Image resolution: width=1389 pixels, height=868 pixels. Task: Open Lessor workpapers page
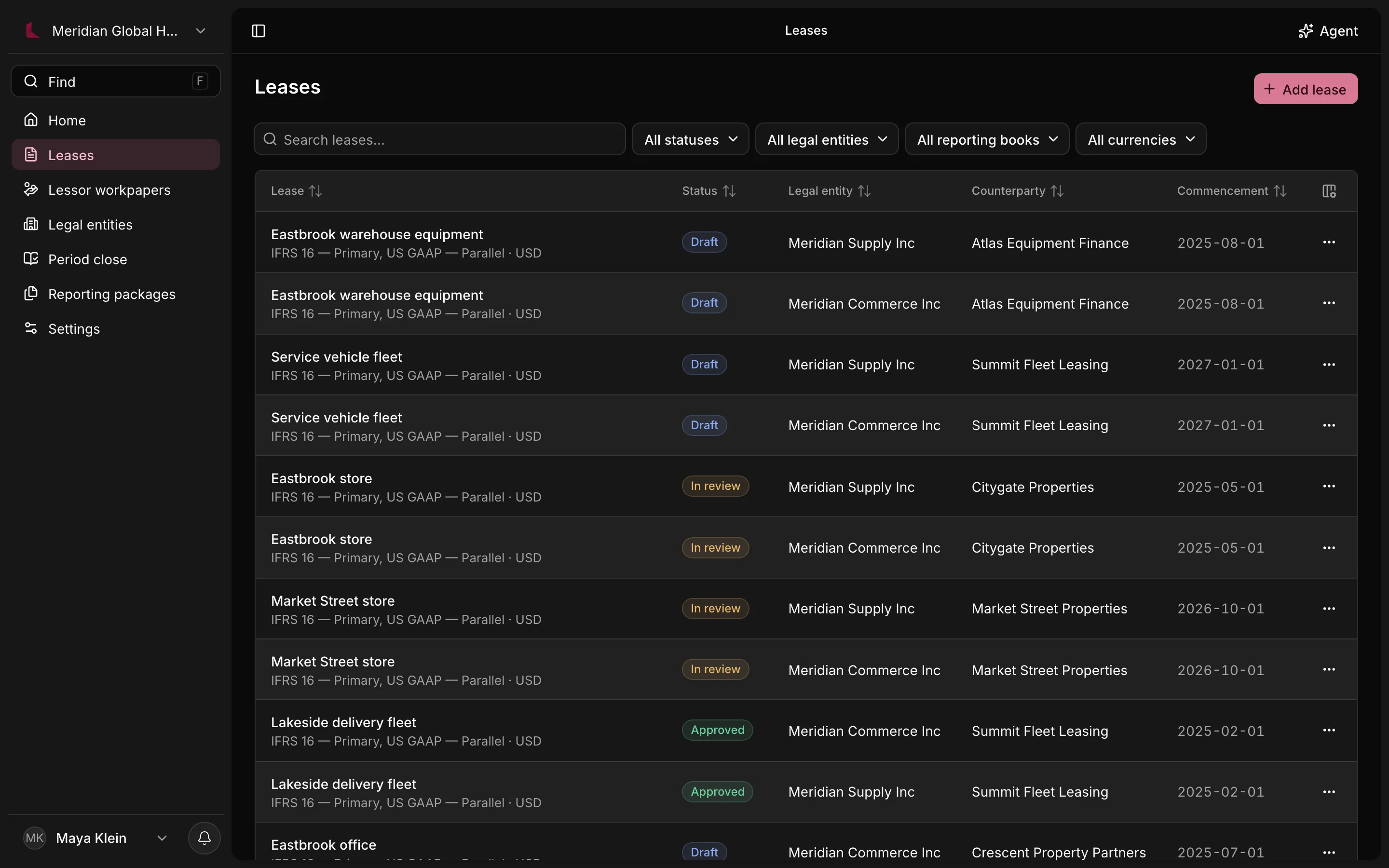tap(115, 190)
